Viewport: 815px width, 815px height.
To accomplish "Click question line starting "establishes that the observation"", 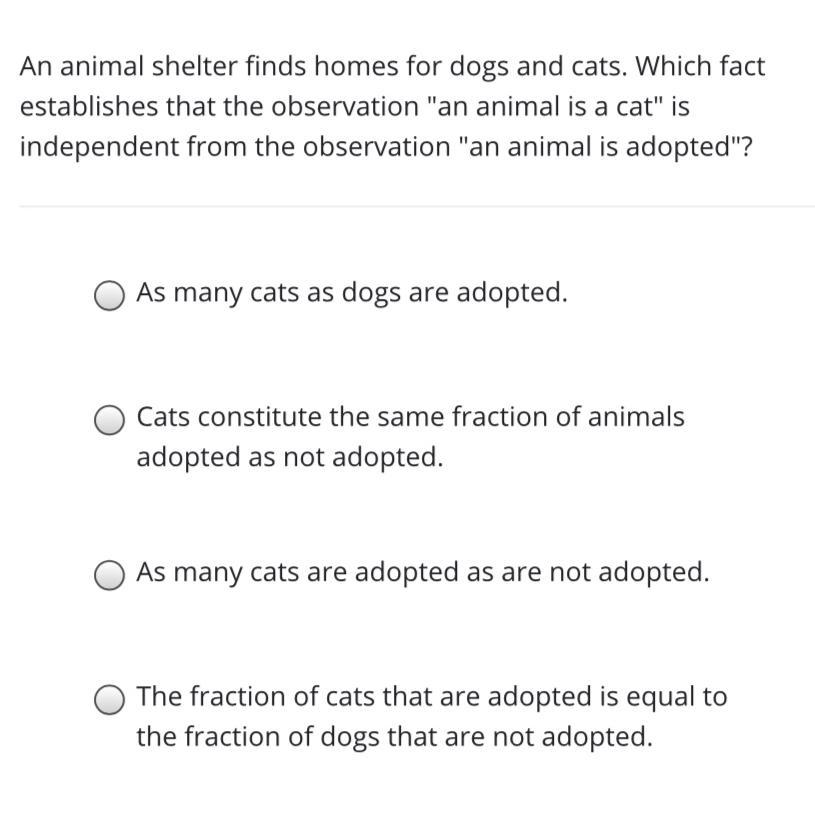I will pos(354,107).
